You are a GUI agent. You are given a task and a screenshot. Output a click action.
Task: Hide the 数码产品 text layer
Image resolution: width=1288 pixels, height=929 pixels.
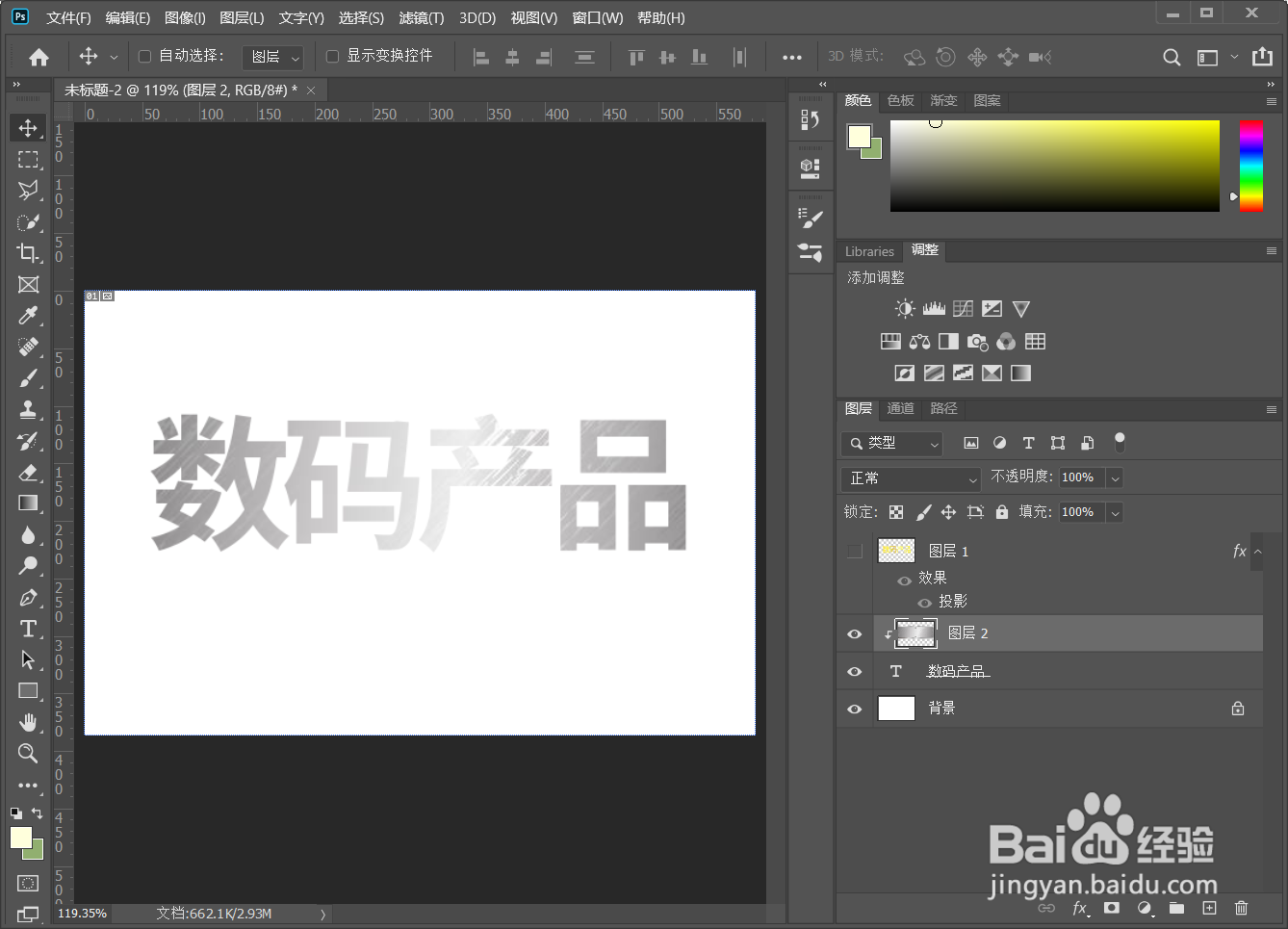click(x=854, y=671)
